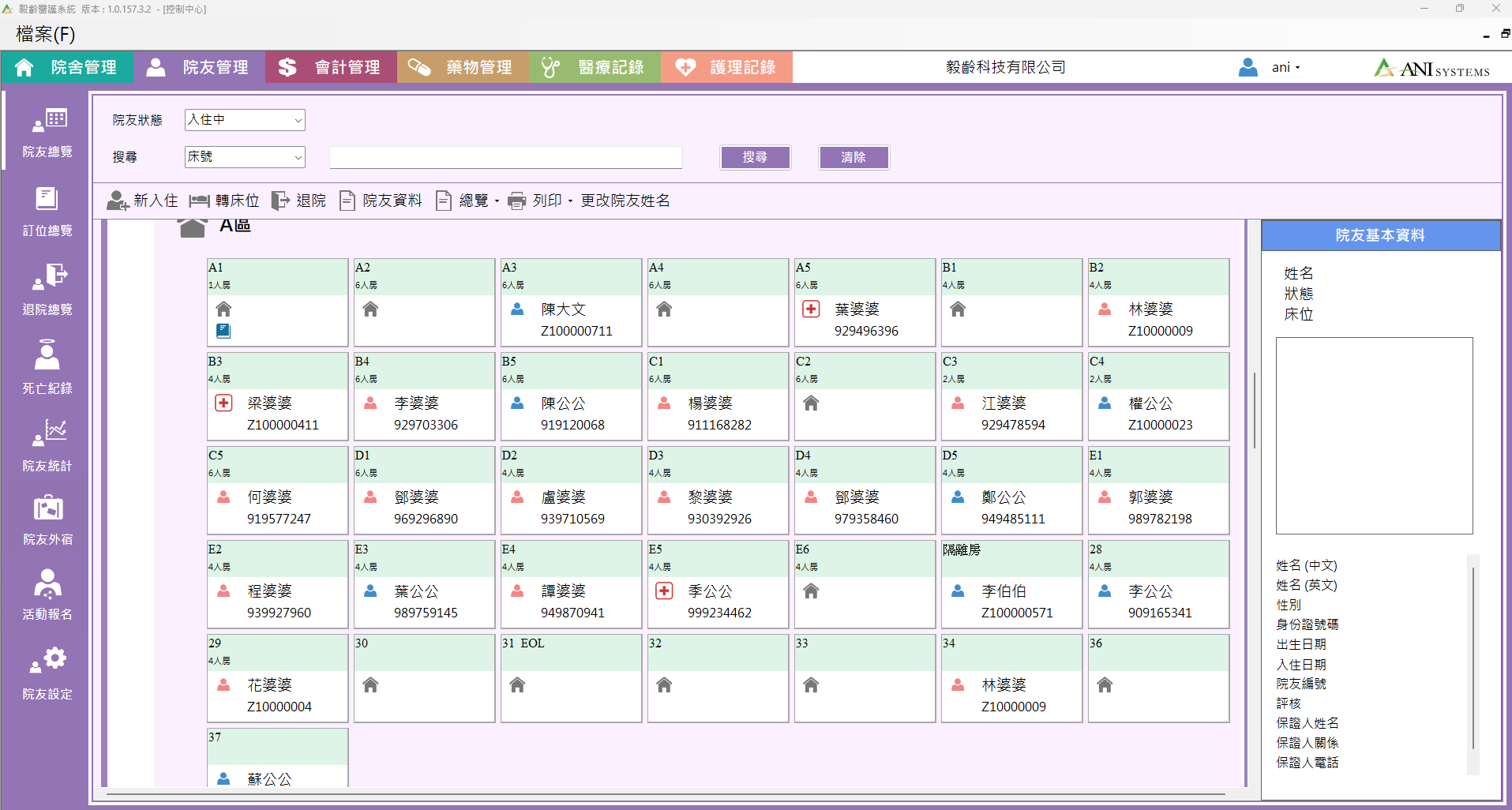Click the search text input field
The height and width of the screenshot is (810, 1512).
pos(505,157)
